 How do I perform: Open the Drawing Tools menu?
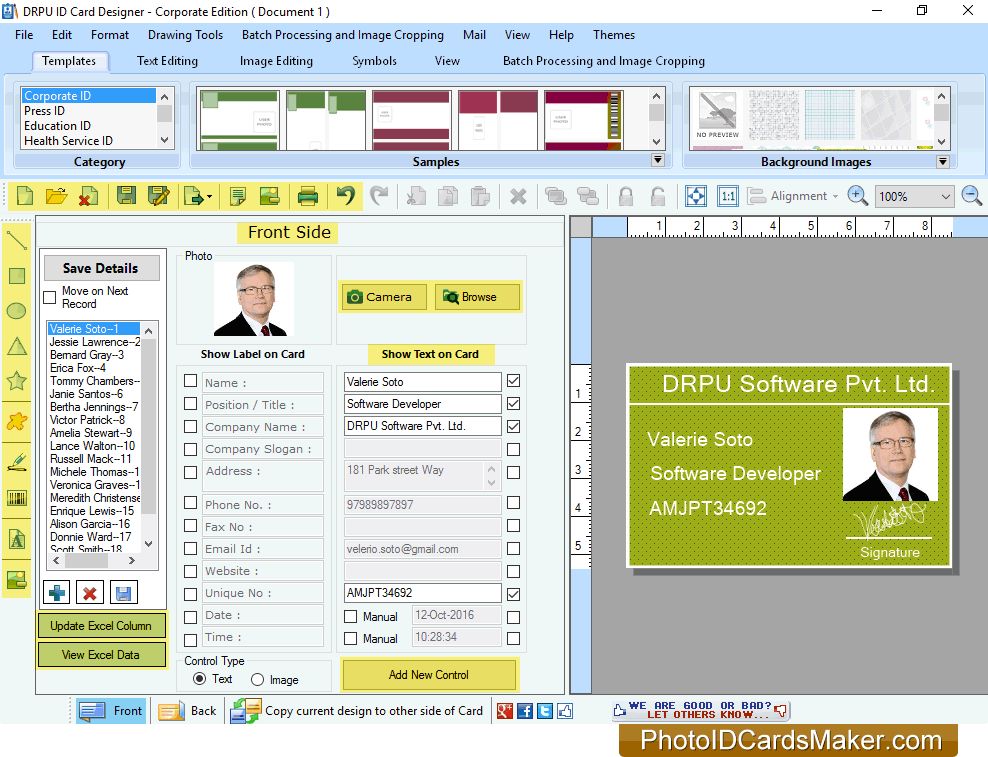click(185, 35)
